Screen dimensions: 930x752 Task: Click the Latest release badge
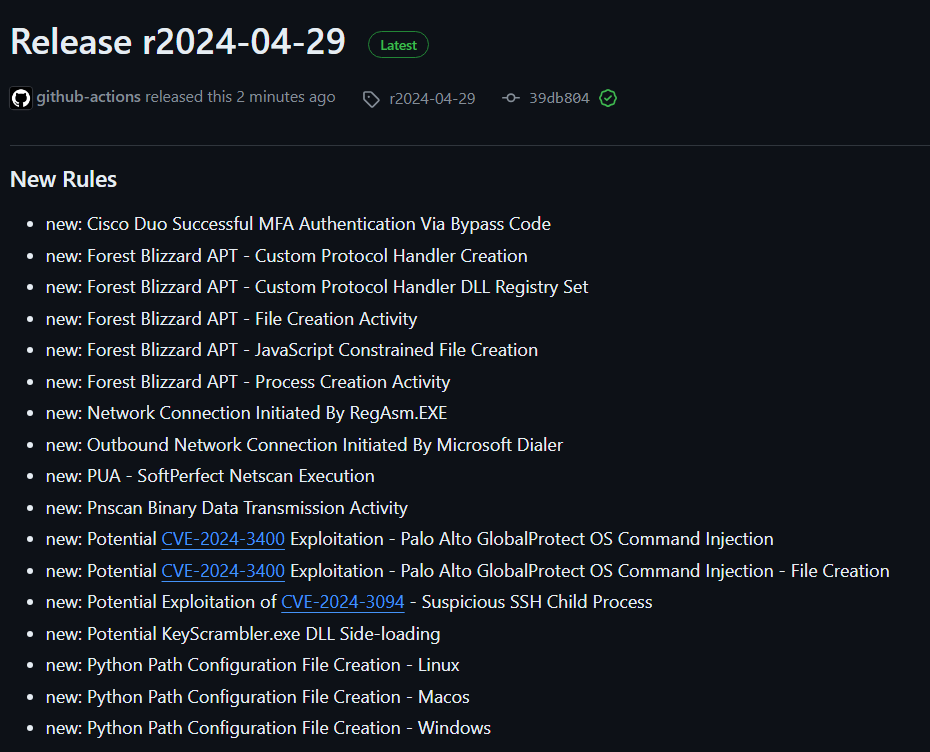398,44
